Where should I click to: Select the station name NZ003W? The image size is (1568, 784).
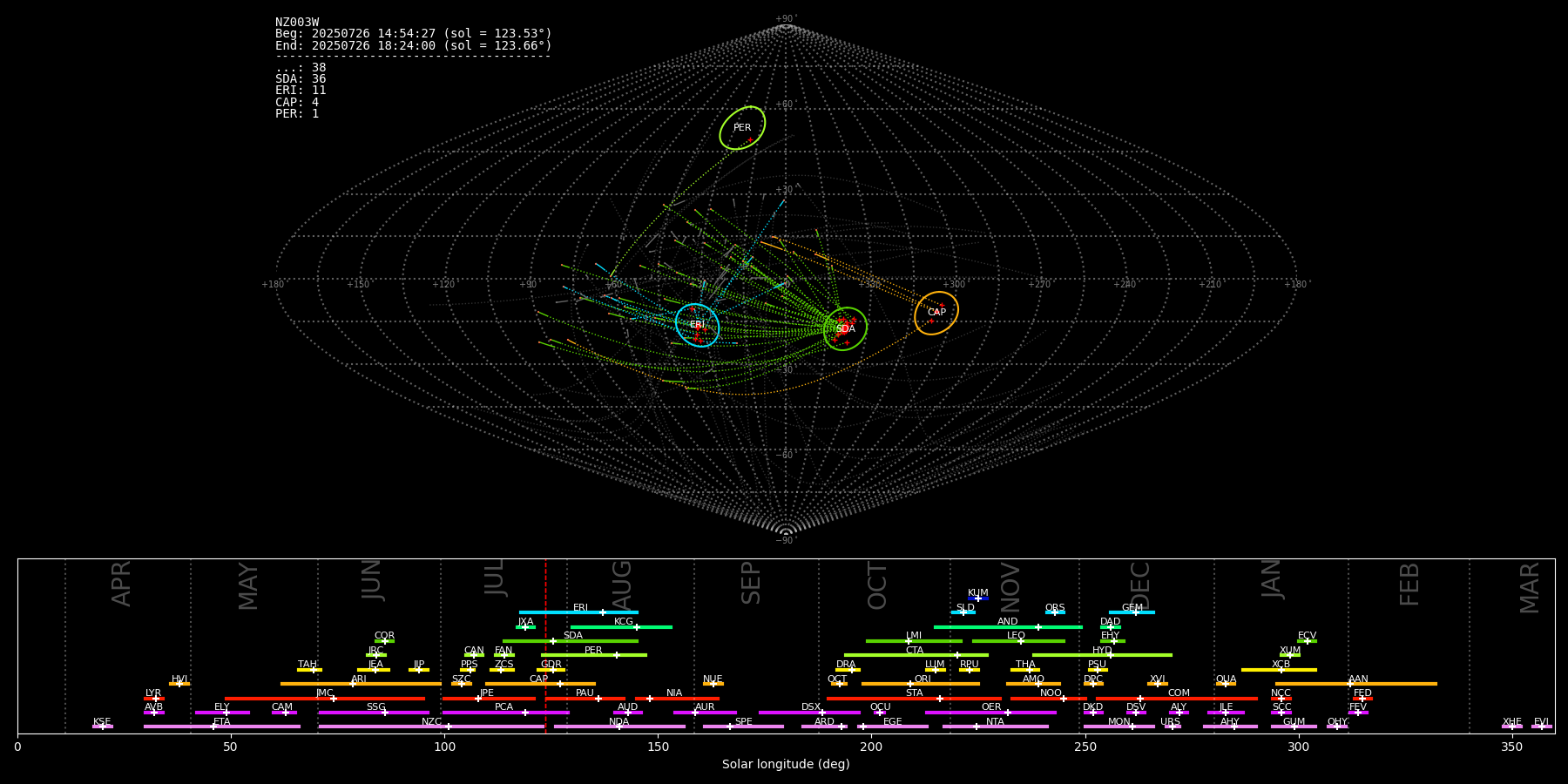click(x=297, y=23)
